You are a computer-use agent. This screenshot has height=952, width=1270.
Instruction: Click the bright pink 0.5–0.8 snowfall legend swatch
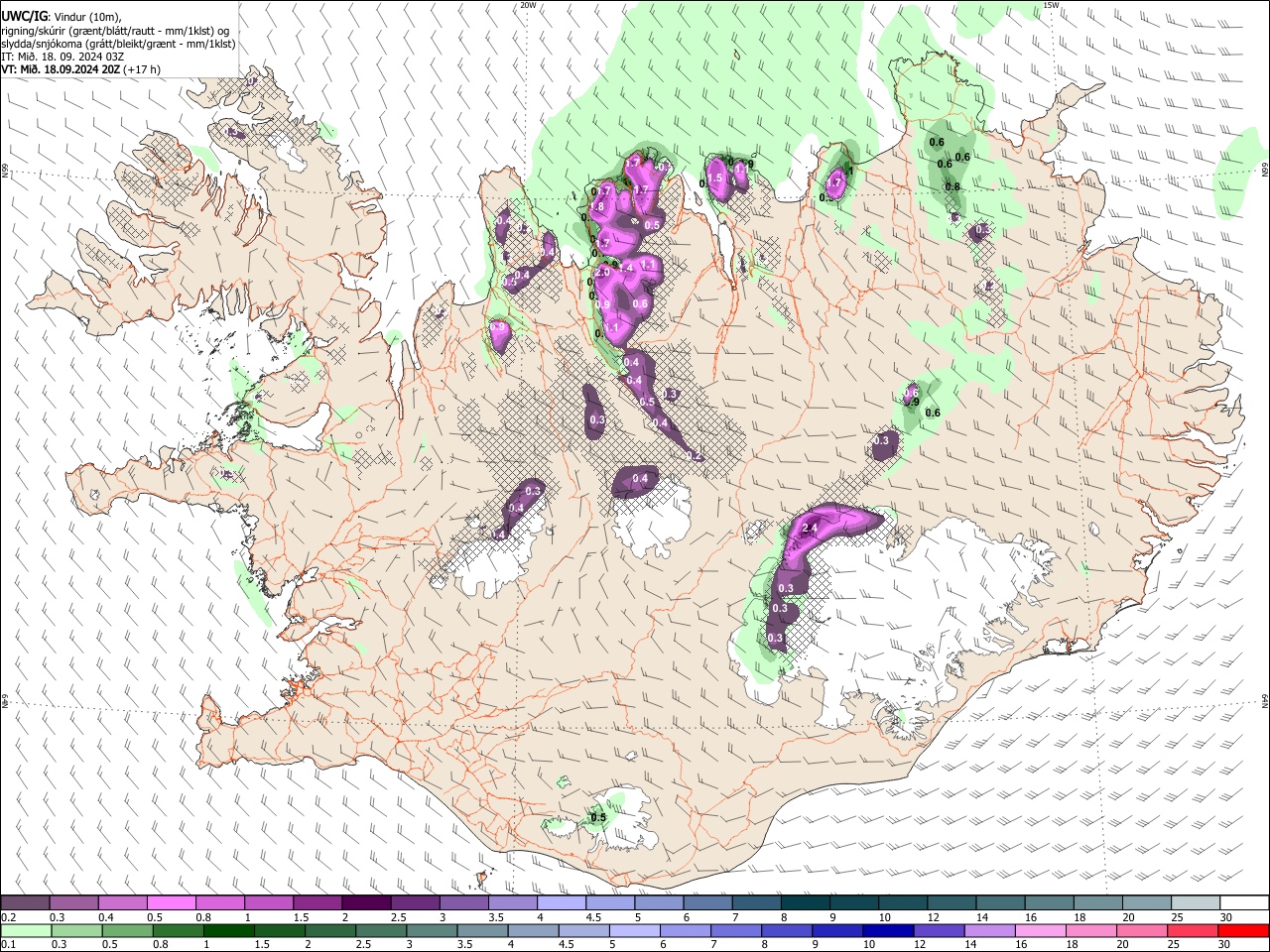(171, 903)
